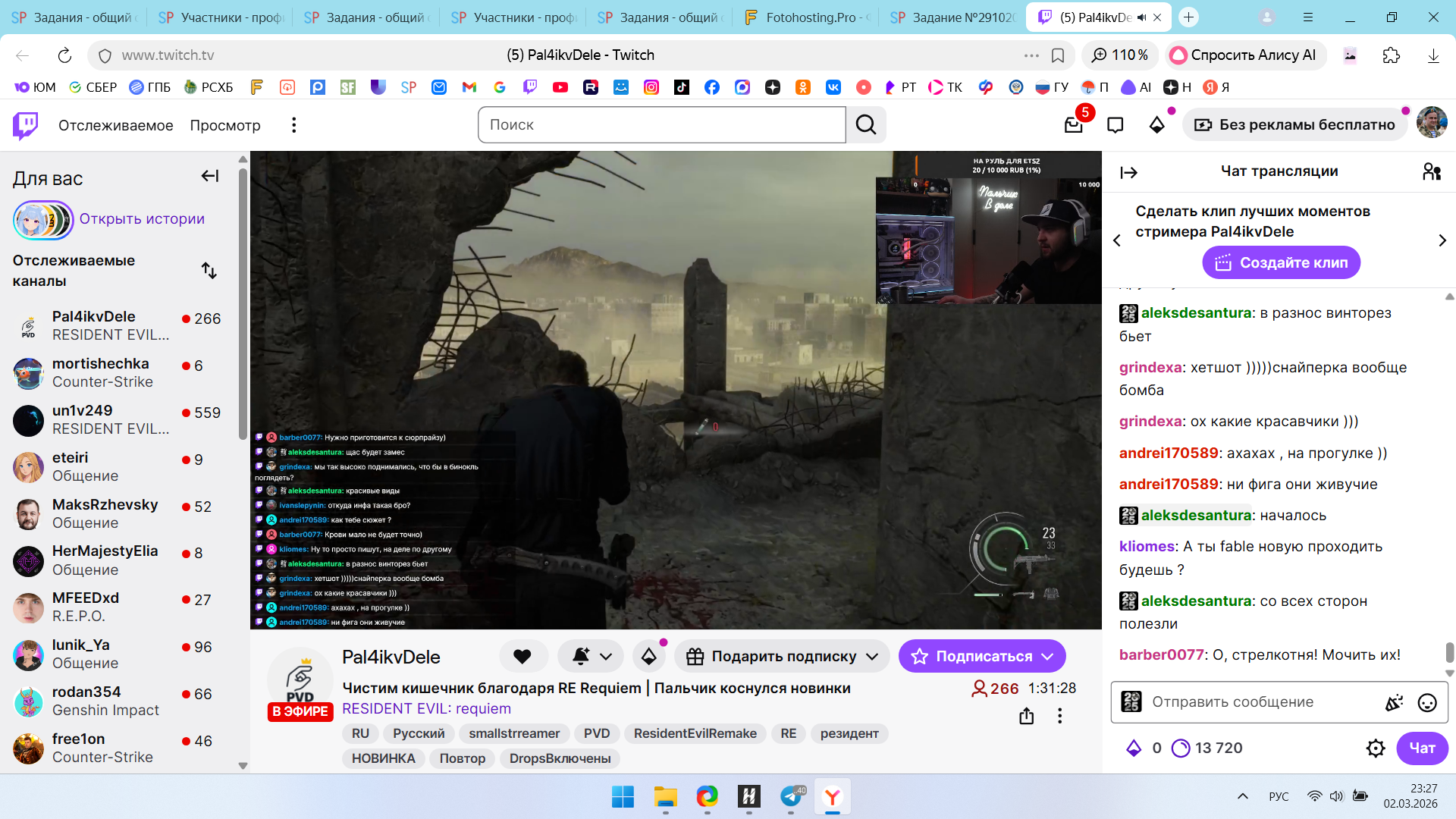1456x819 pixels.
Task: Open the "RESIDENT EVIL: requiem" category link
Action: coord(426,709)
